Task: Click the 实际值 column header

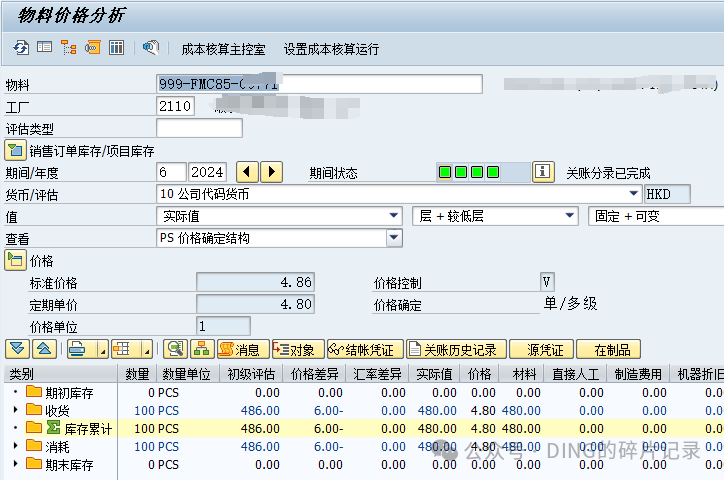Action: point(434,374)
